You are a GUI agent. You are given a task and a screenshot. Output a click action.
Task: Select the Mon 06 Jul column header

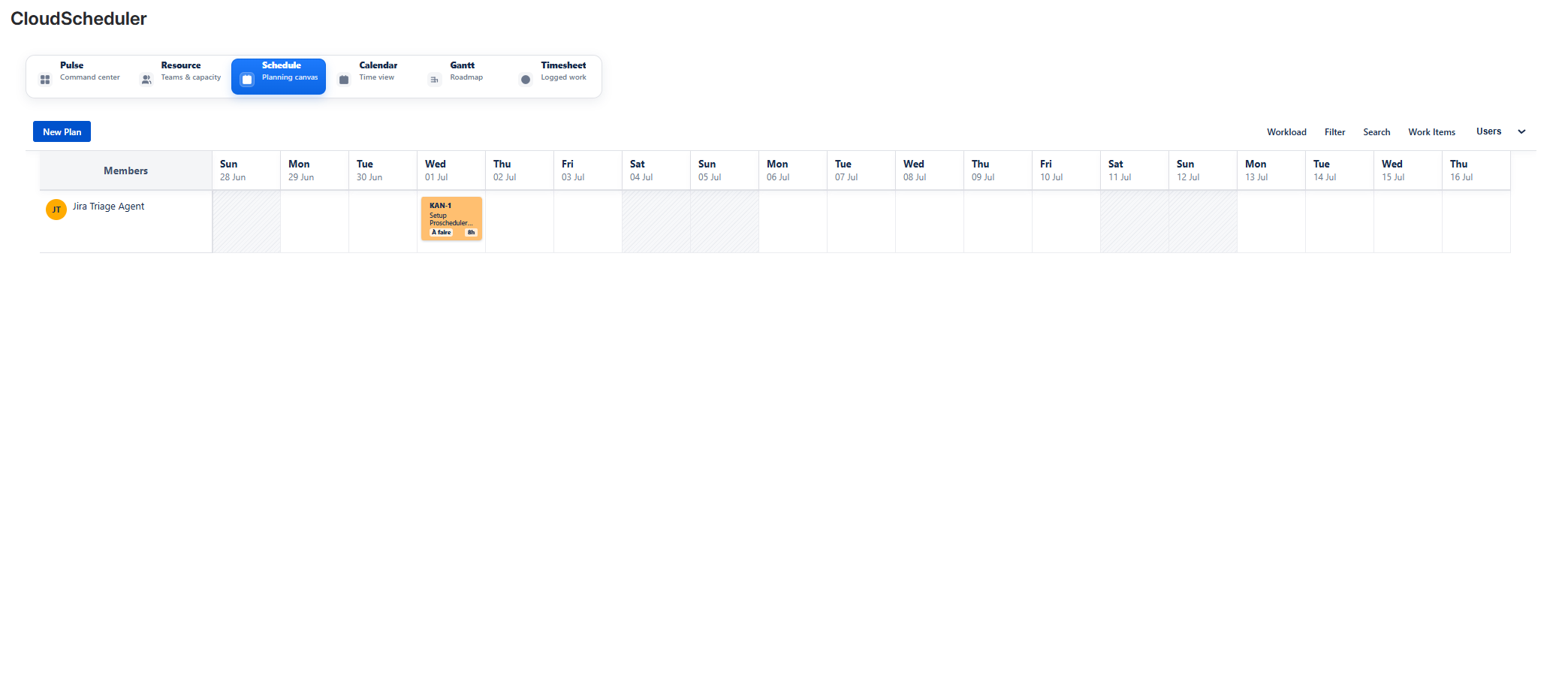(793, 170)
